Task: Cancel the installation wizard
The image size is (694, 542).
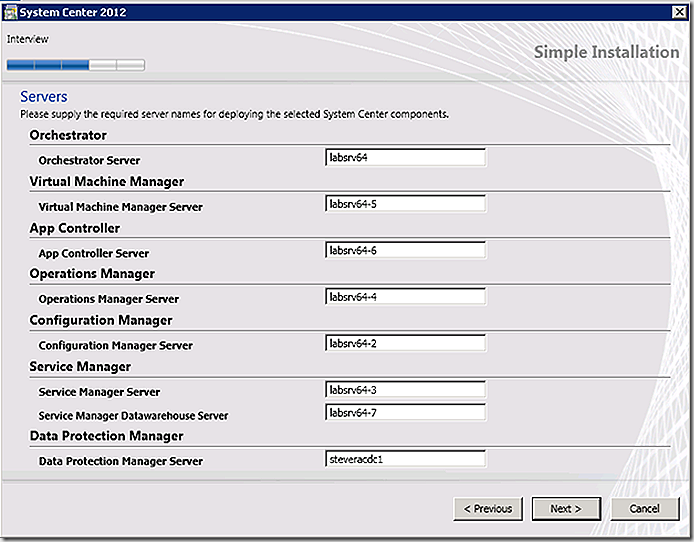Action: coord(645,509)
